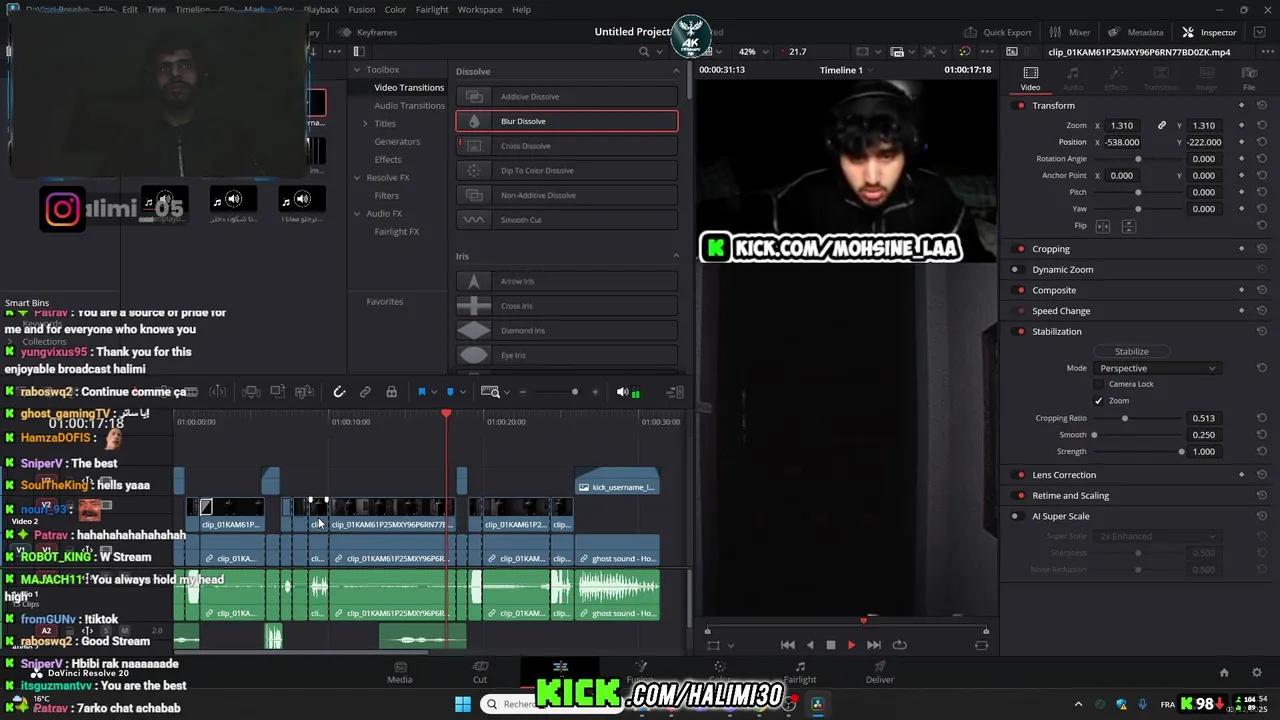
Task: Expand Titles in Toolbox
Action: 365,124
